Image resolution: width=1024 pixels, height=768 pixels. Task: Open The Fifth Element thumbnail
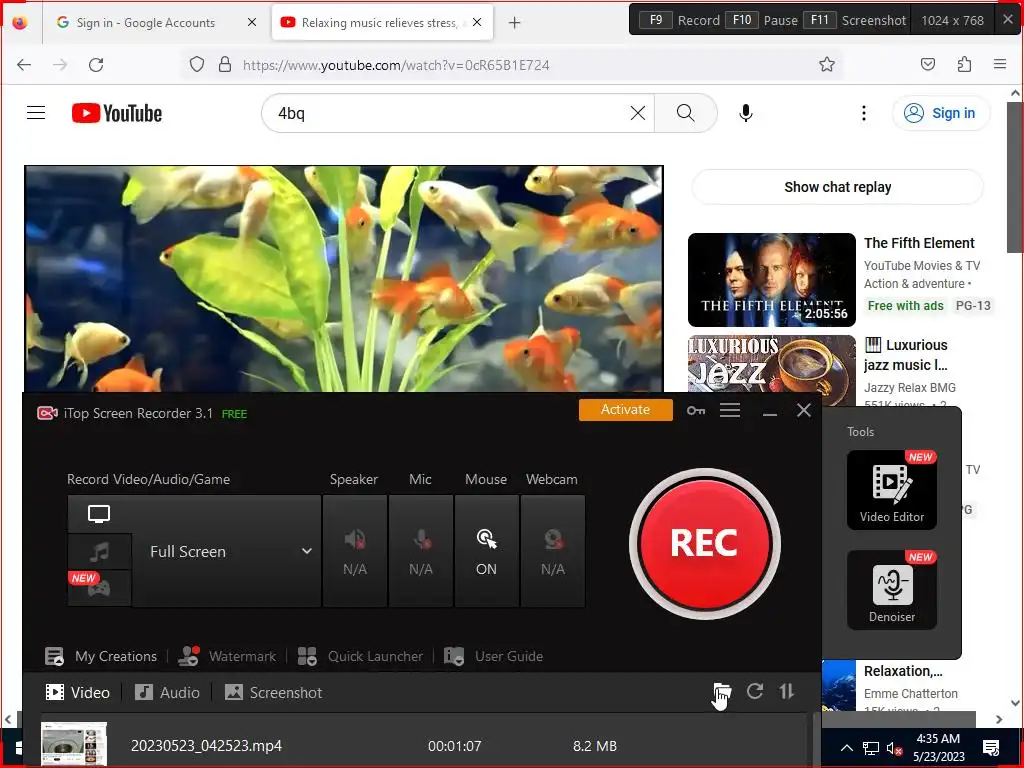coord(772,280)
